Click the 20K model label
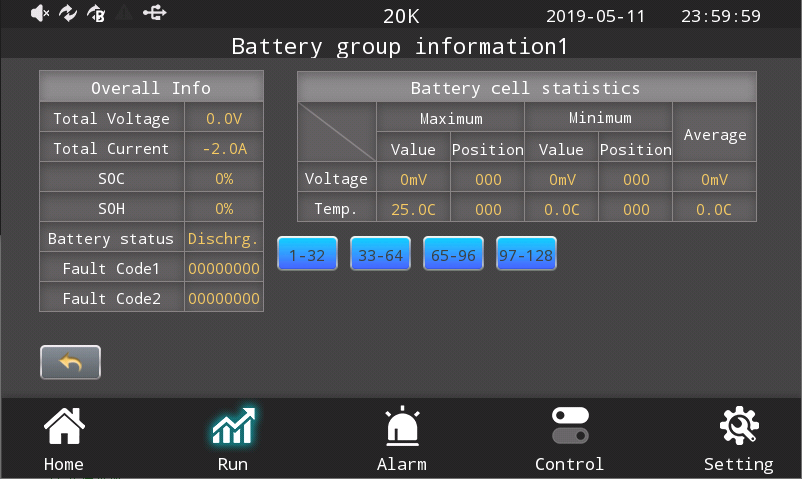 click(401, 16)
